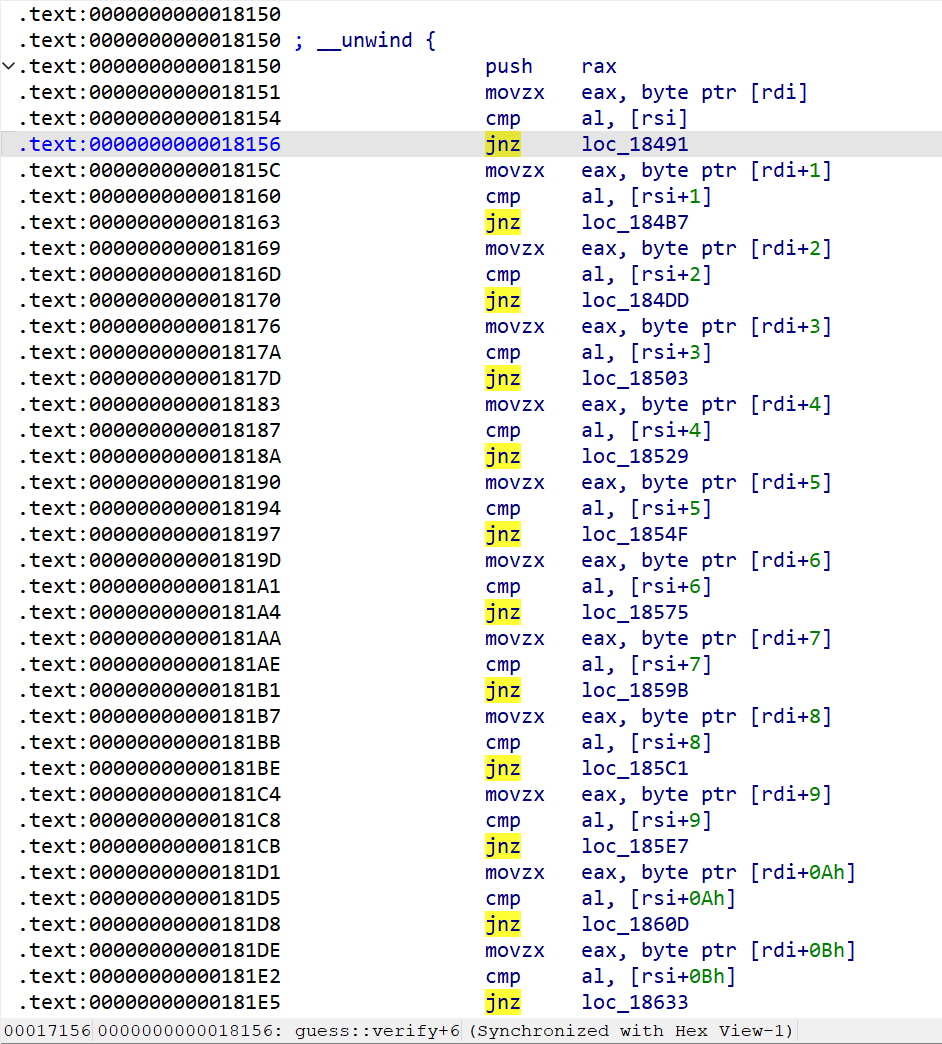Click the loc_185C1 jump target
Image resolution: width=942 pixels, height=1044 pixels.
pyautogui.click(x=634, y=769)
